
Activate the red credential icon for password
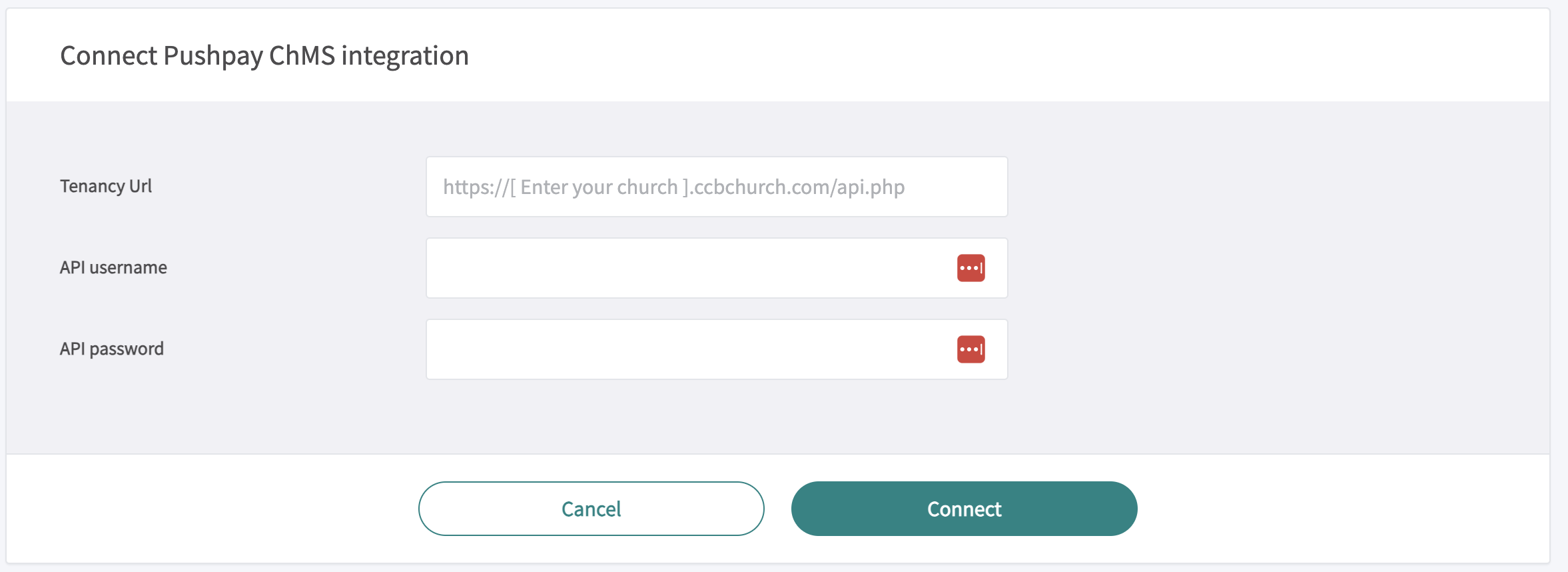click(971, 349)
